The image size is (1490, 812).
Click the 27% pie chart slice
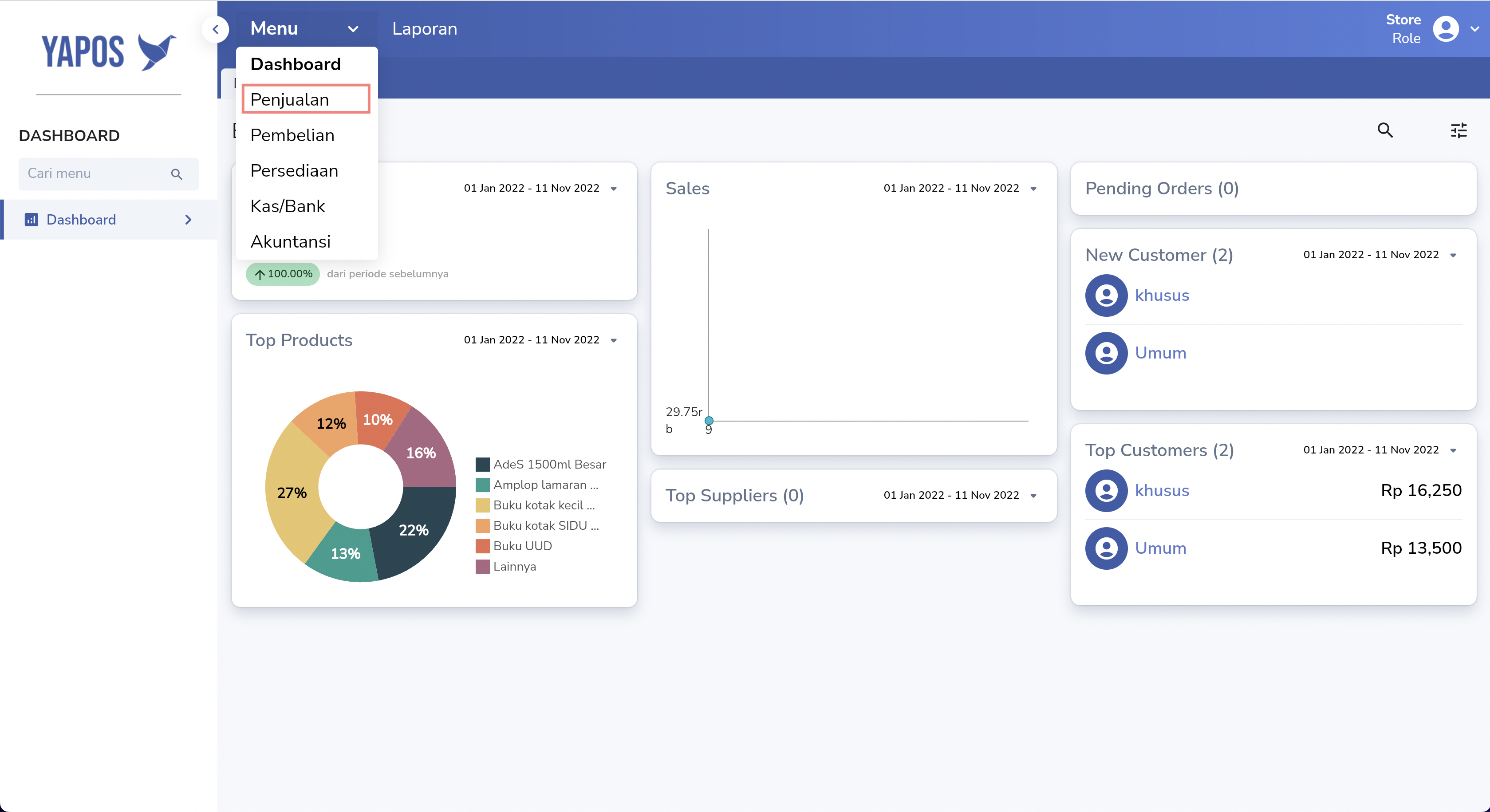click(292, 493)
